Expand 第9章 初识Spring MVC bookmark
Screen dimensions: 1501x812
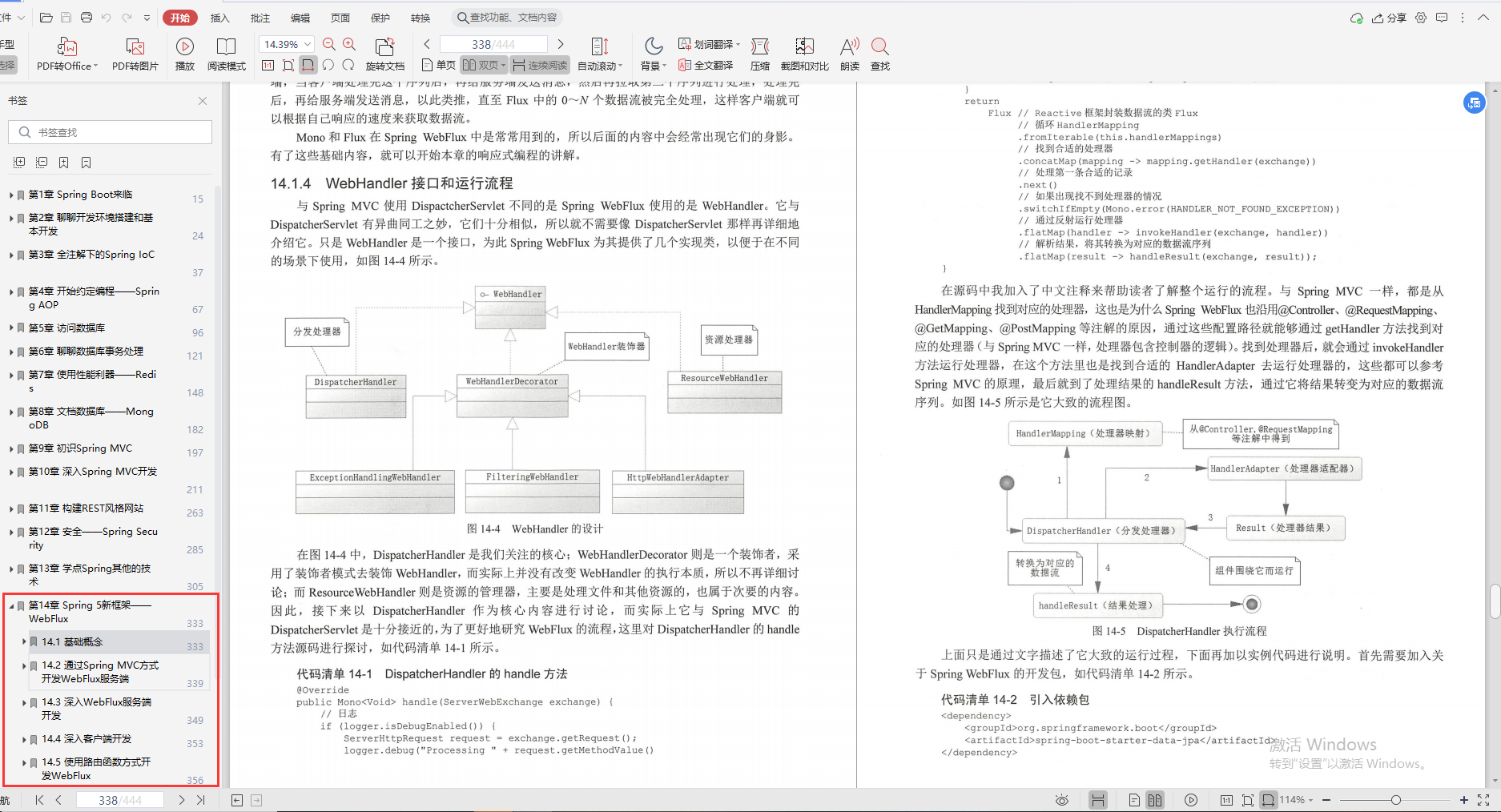pyautogui.click(x=11, y=449)
